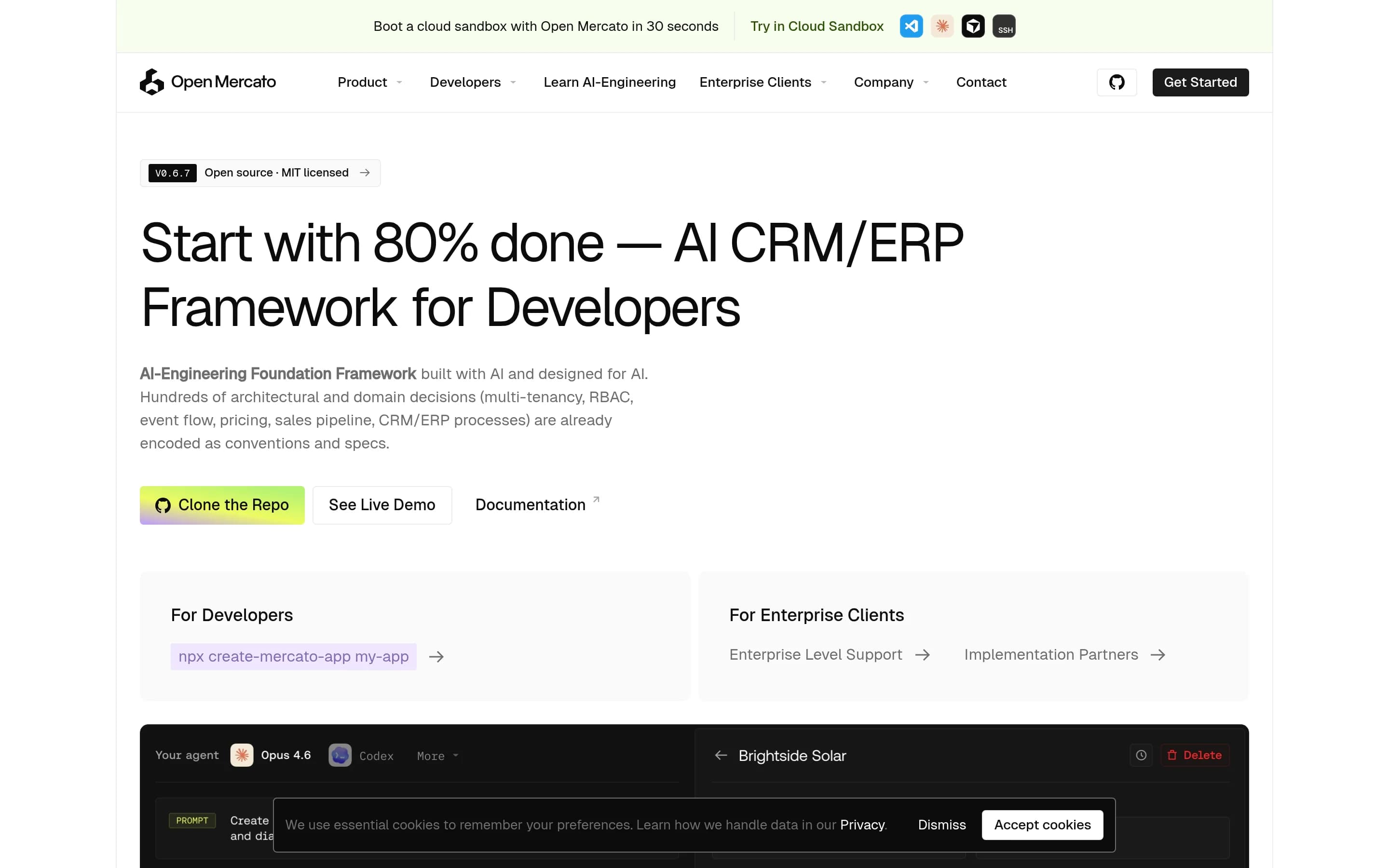Follow the arrow beside Open source MIT licensed
Image resolution: width=1389 pixels, height=868 pixels.
365,173
